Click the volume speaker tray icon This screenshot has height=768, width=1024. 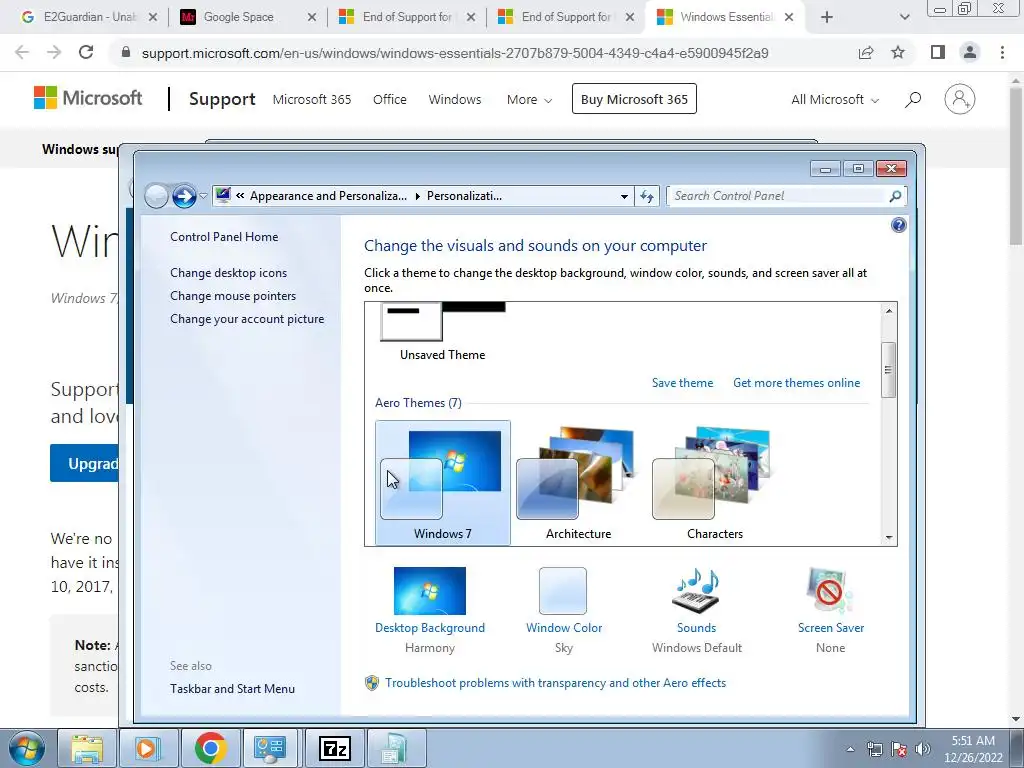[x=922, y=749]
